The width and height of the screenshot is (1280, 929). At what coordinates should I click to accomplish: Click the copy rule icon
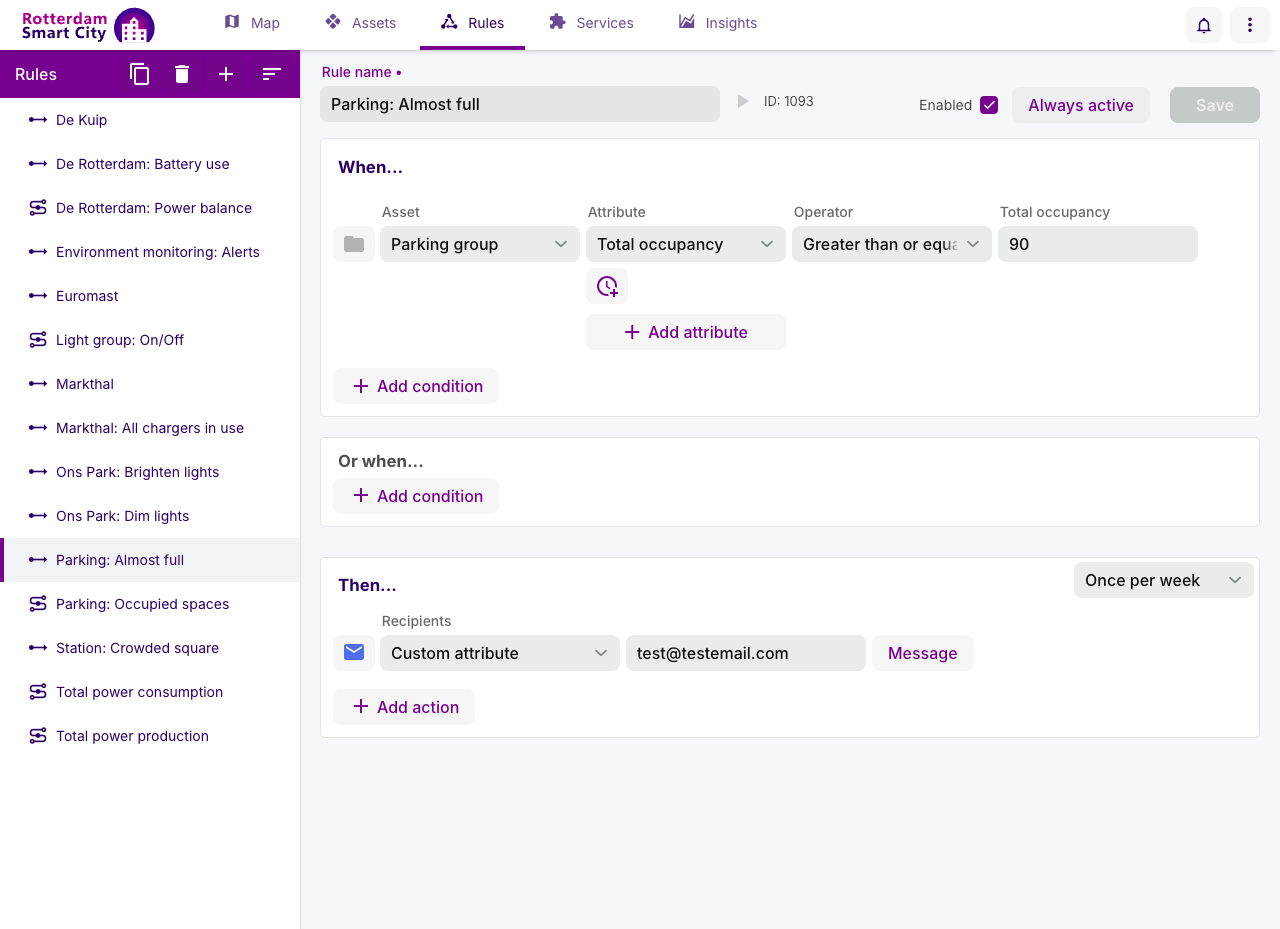[x=140, y=74]
